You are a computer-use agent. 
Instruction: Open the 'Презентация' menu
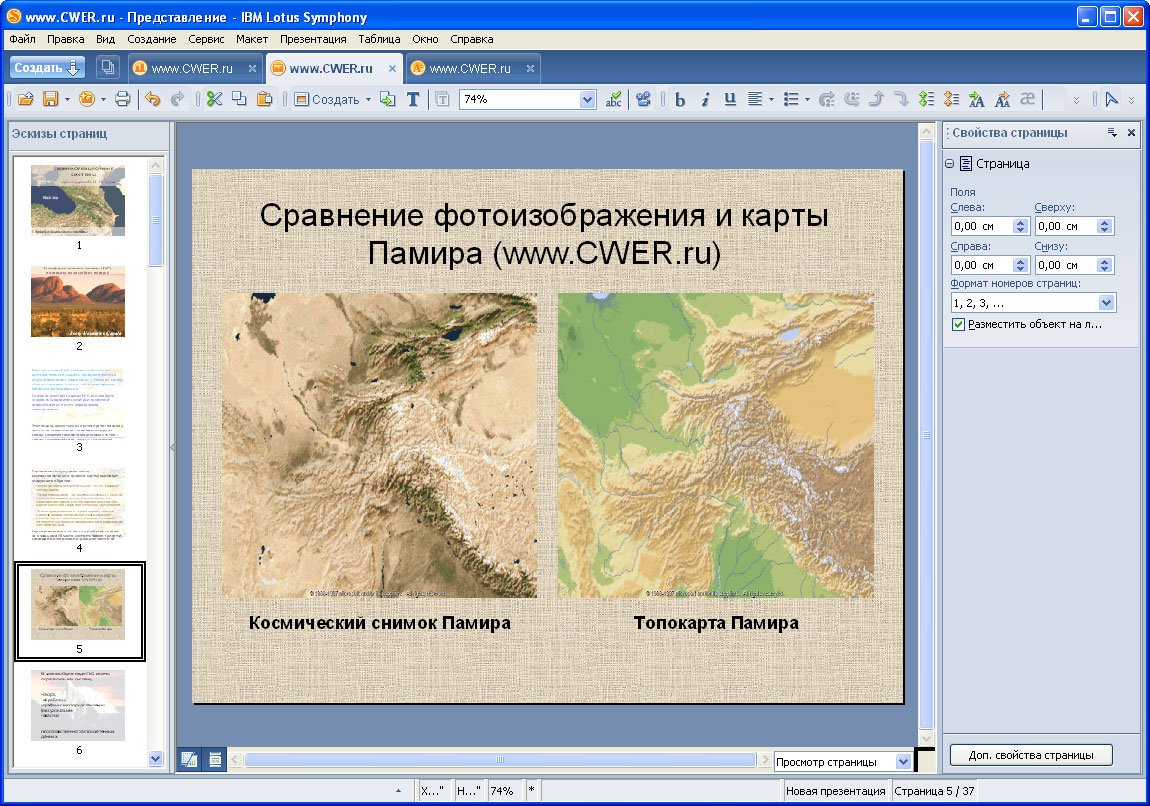pyautogui.click(x=313, y=40)
